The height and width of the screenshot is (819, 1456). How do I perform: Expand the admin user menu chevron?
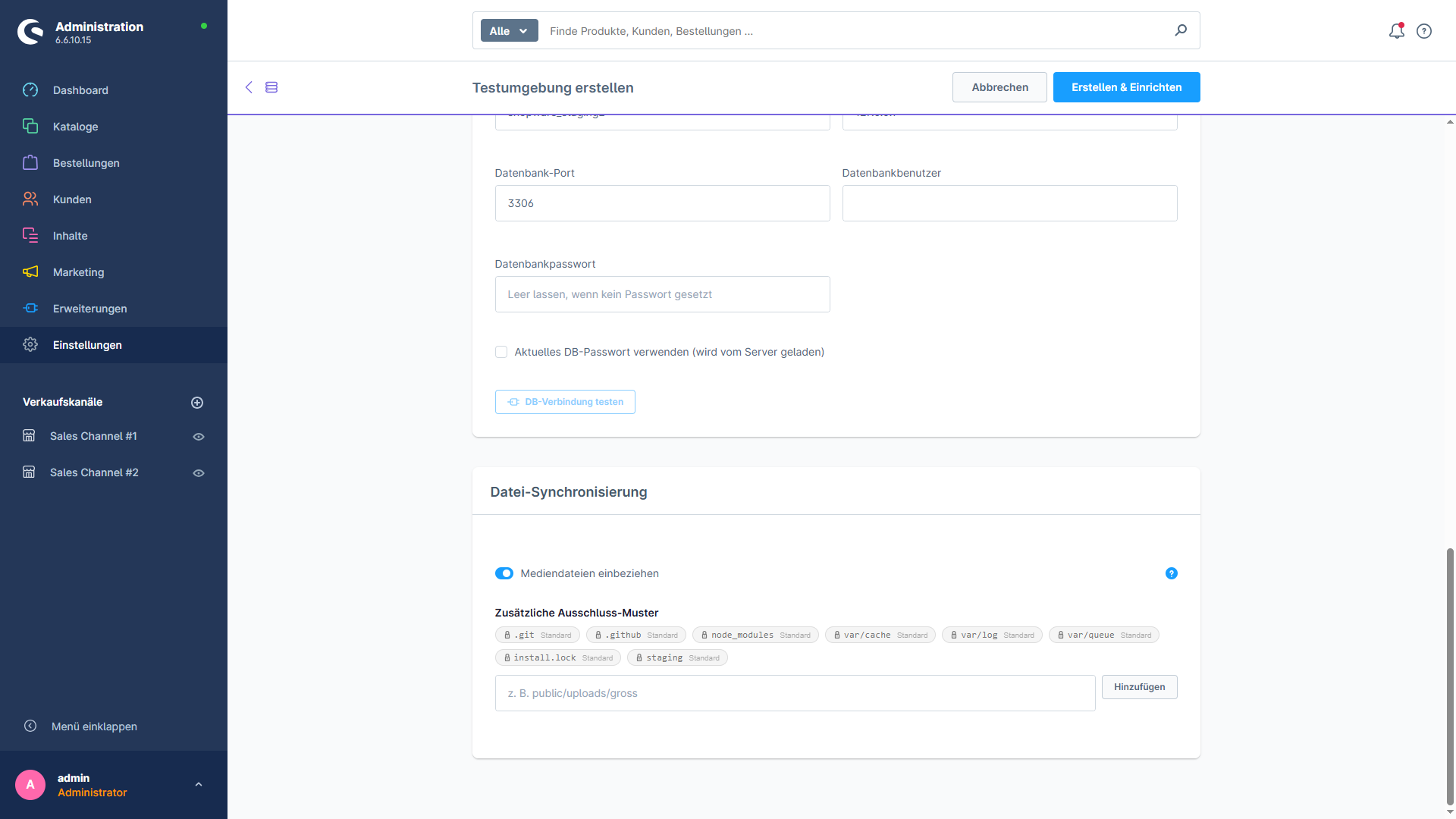tap(199, 785)
